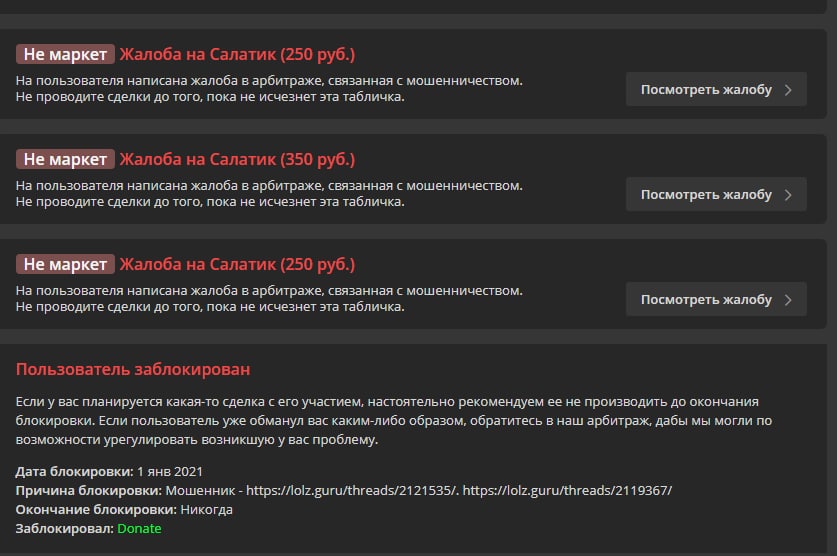This screenshot has height=556, width=837.
Task: Open the lolz.guru/threads/2121535/ link
Action: pos(351,490)
